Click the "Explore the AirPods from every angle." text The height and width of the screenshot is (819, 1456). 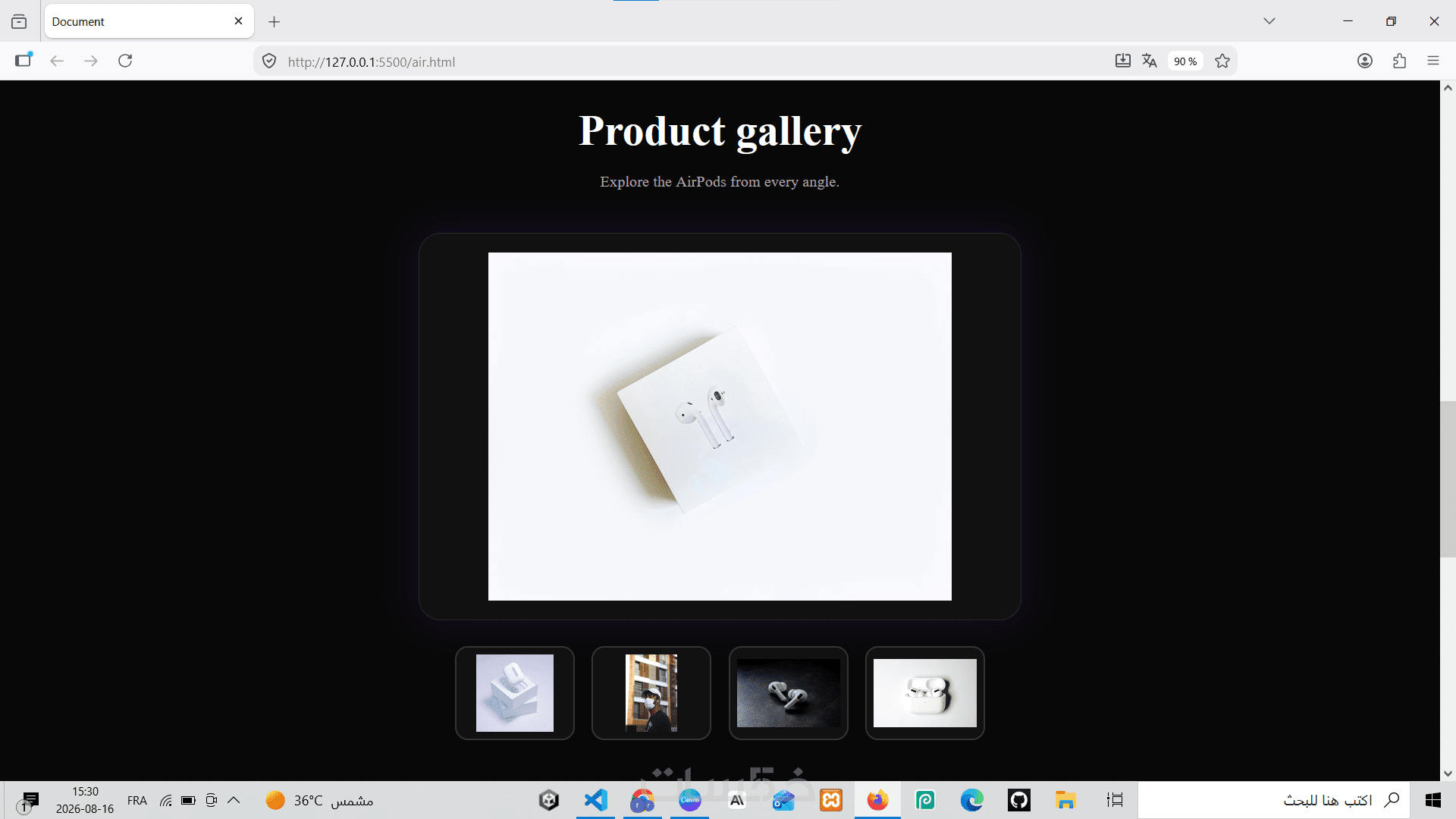point(720,182)
